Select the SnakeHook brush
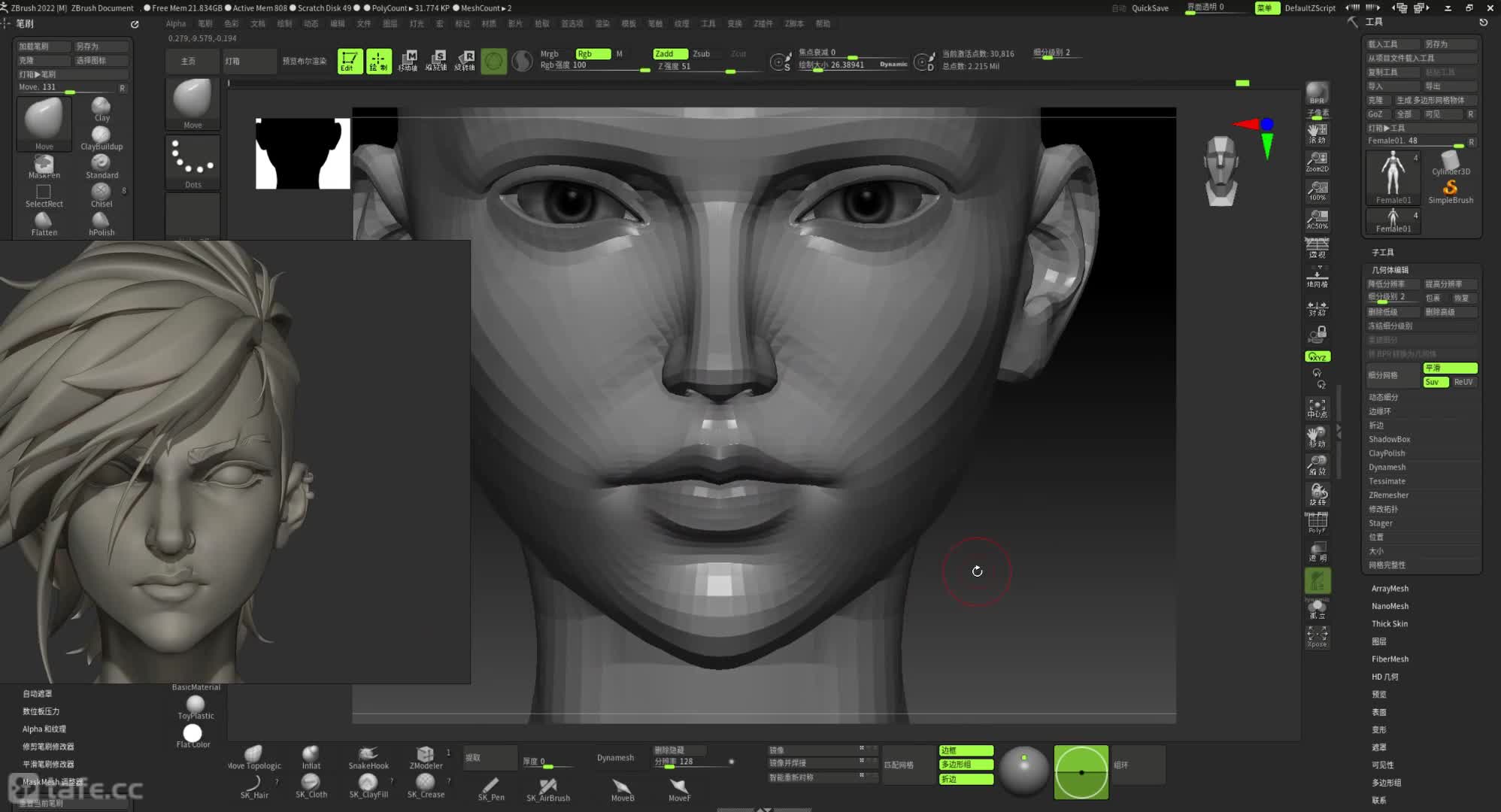Viewport: 1501px width, 812px height. tap(368, 757)
